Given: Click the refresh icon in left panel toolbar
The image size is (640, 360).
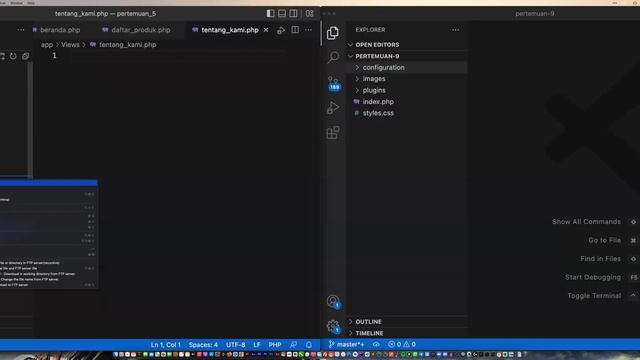Looking at the screenshot, I should (x=13, y=56).
